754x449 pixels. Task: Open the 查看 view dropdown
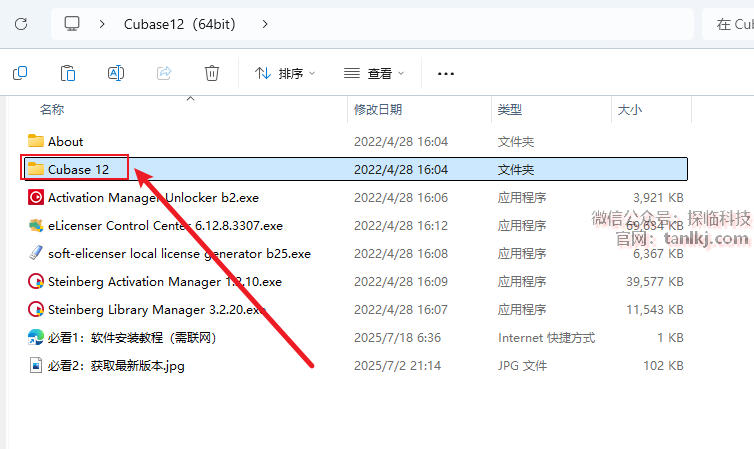coord(374,73)
